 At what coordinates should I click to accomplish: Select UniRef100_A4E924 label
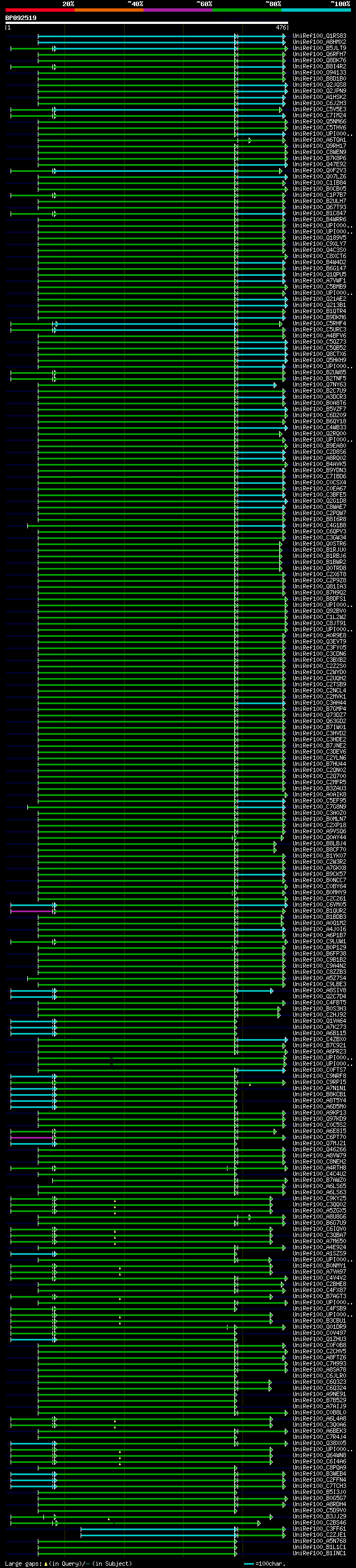319,1248
